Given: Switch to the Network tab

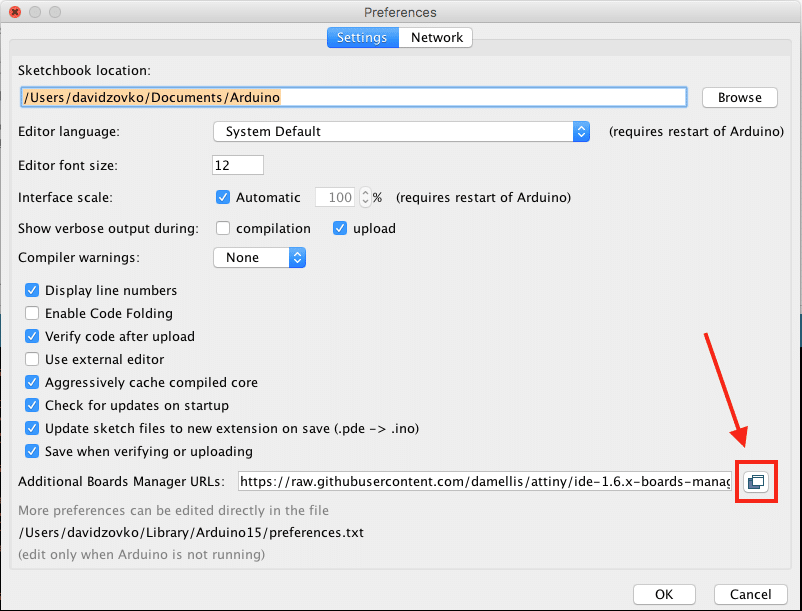Looking at the screenshot, I should tap(436, 37).
